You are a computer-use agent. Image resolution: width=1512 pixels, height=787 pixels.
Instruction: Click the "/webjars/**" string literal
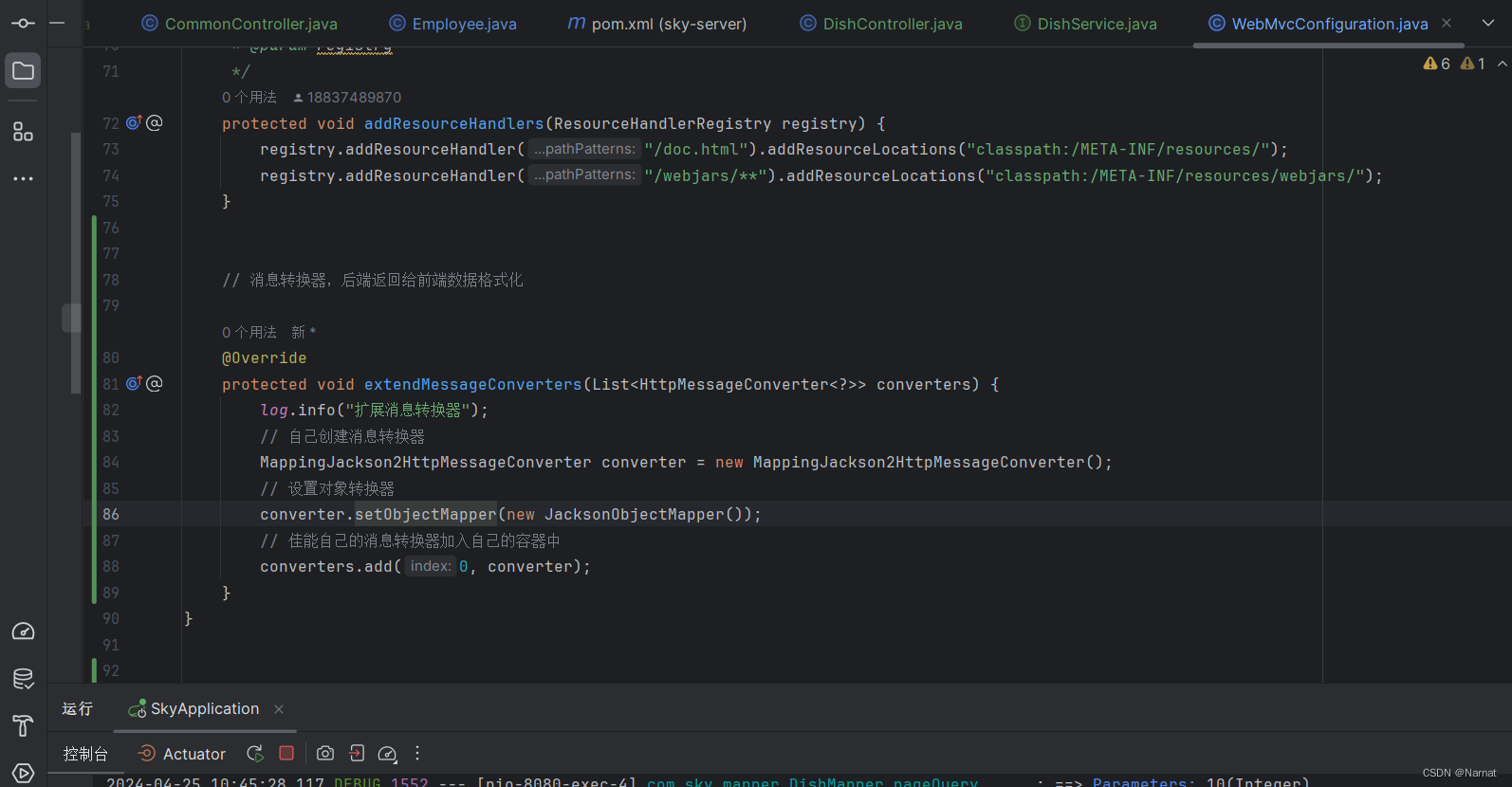pyautogui.click(x=705, y=175)
